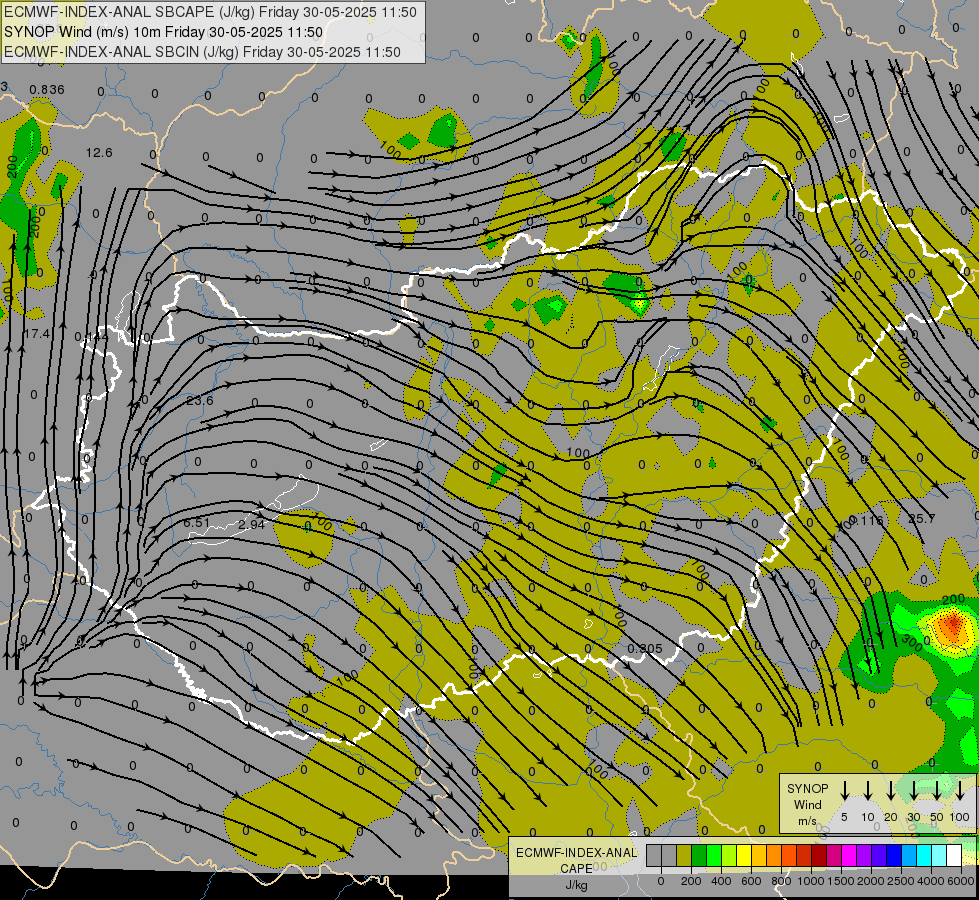Click the 0.116 value on the map
The image size is (979, 900).
point(867,520)
